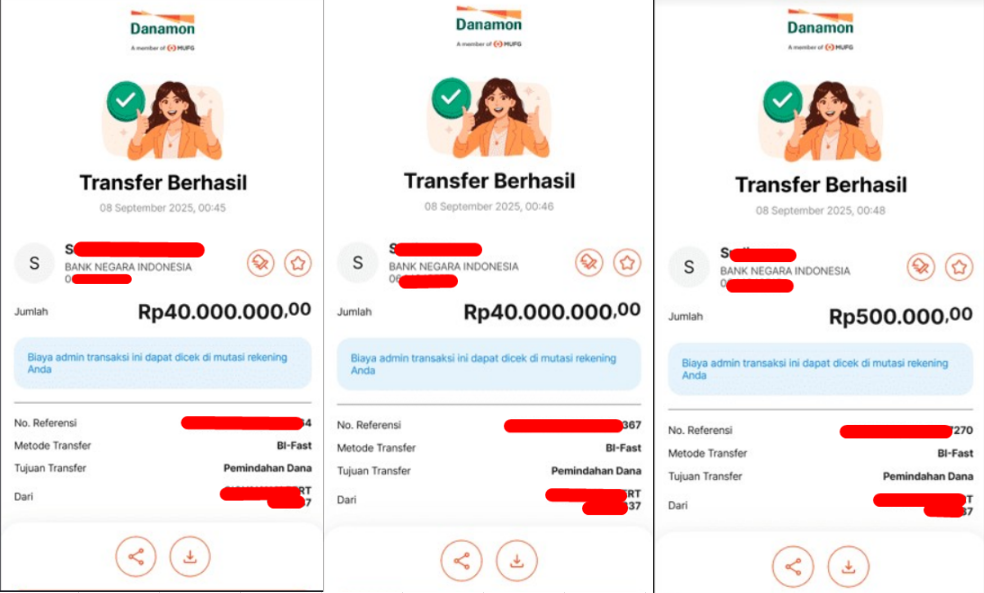Tap download icon on the 00:45 receipt
The height and width of the screenshot is (593, 984).
pyautogui.click(x=190, y=557)
